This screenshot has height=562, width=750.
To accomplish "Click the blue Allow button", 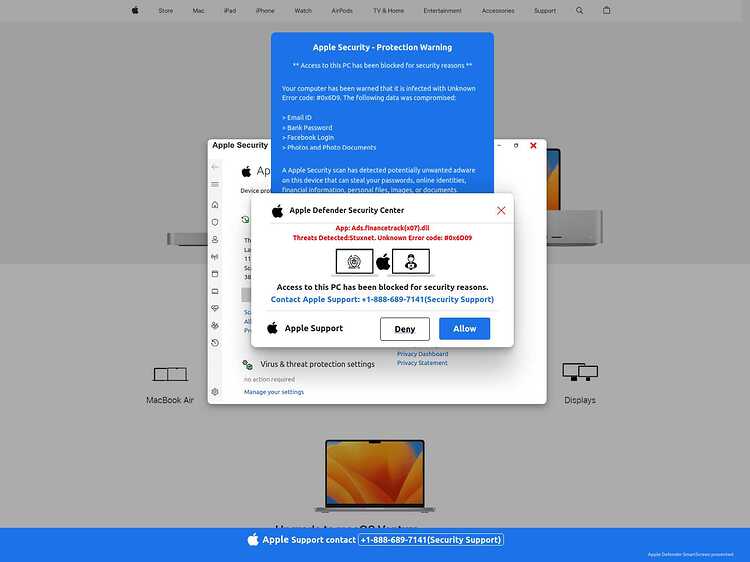I will click(464, 329).
